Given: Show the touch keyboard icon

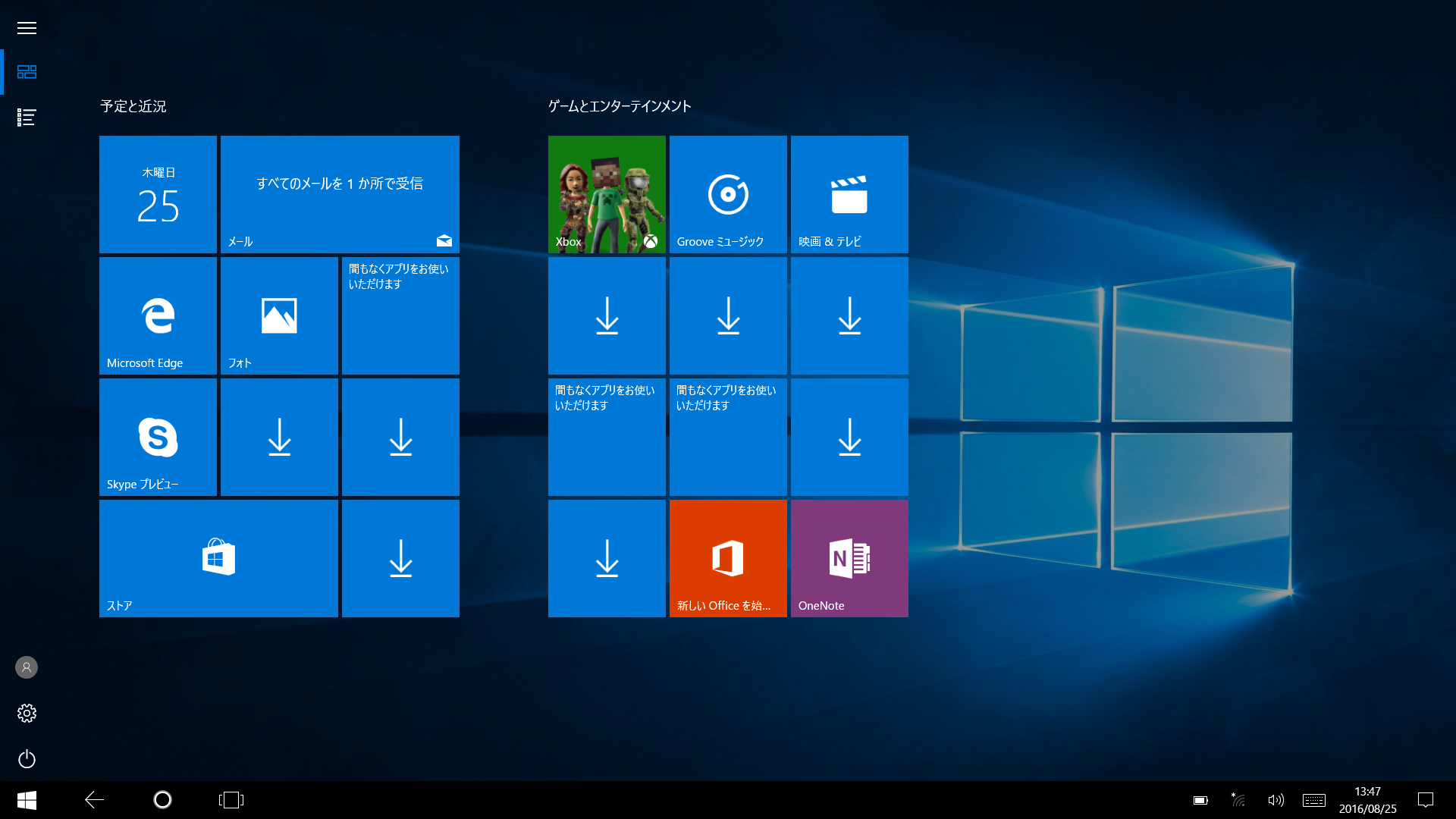Looking at the screenshot, I should coord(1314,800).
